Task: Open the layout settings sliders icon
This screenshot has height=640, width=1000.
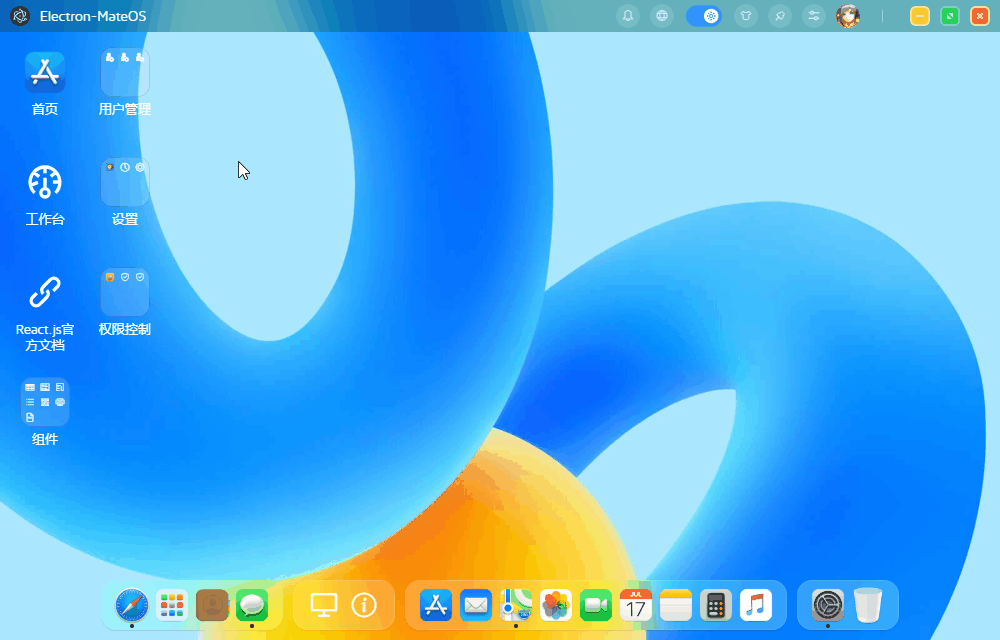Action: coord(814,16)
